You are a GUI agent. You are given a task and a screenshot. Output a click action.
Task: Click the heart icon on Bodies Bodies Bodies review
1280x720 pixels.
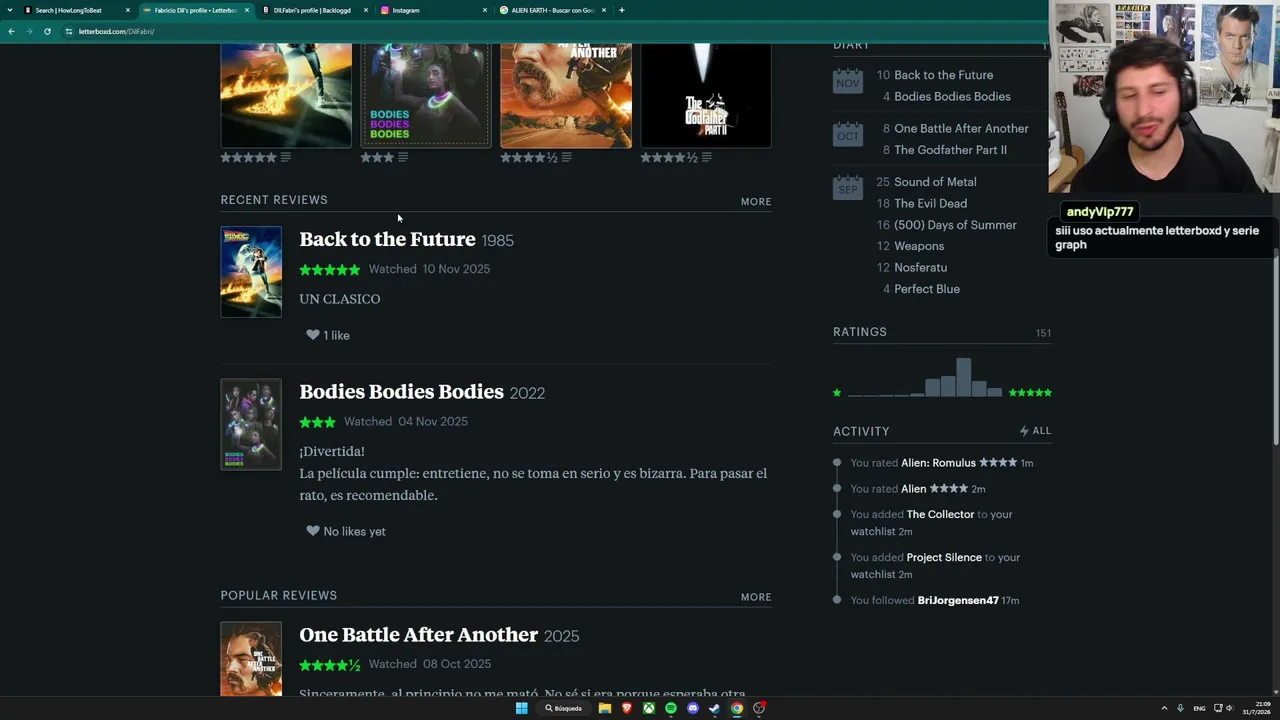313,531
